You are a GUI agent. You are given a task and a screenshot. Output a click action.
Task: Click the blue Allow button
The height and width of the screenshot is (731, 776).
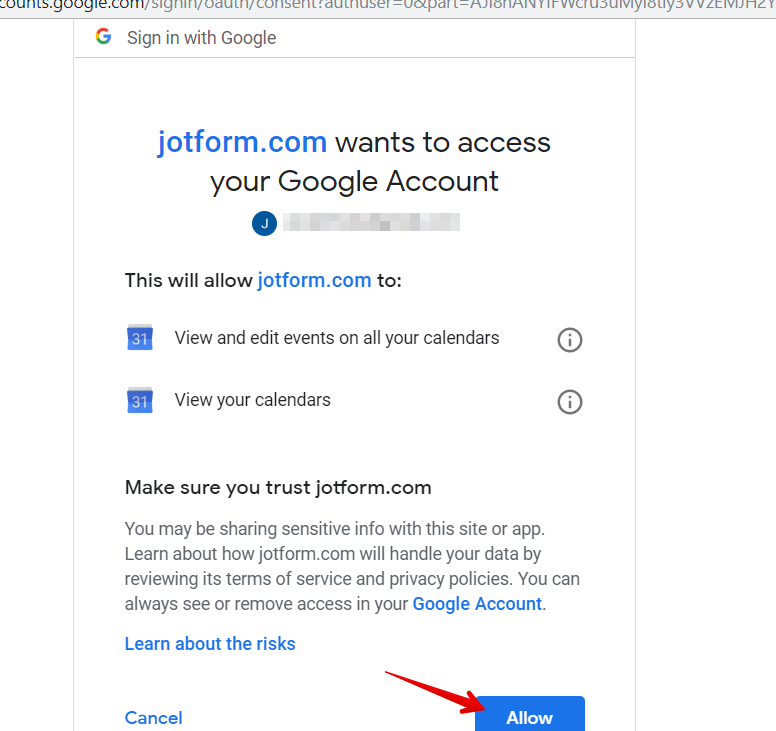[530, 714]
